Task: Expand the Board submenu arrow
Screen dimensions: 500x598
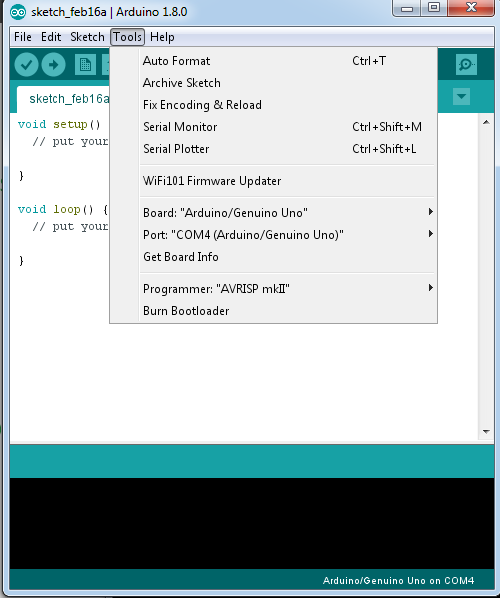Action: click(431, 212)
